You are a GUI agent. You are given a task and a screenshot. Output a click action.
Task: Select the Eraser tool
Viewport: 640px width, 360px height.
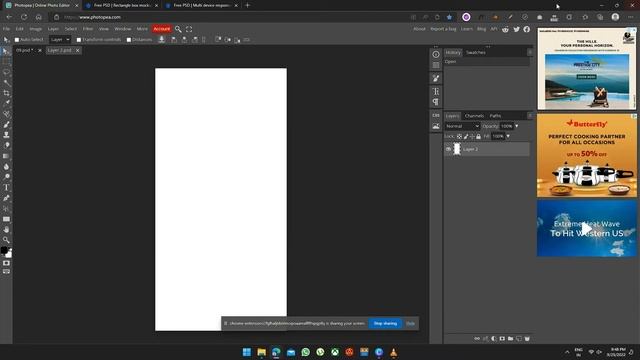pos(6,146)
